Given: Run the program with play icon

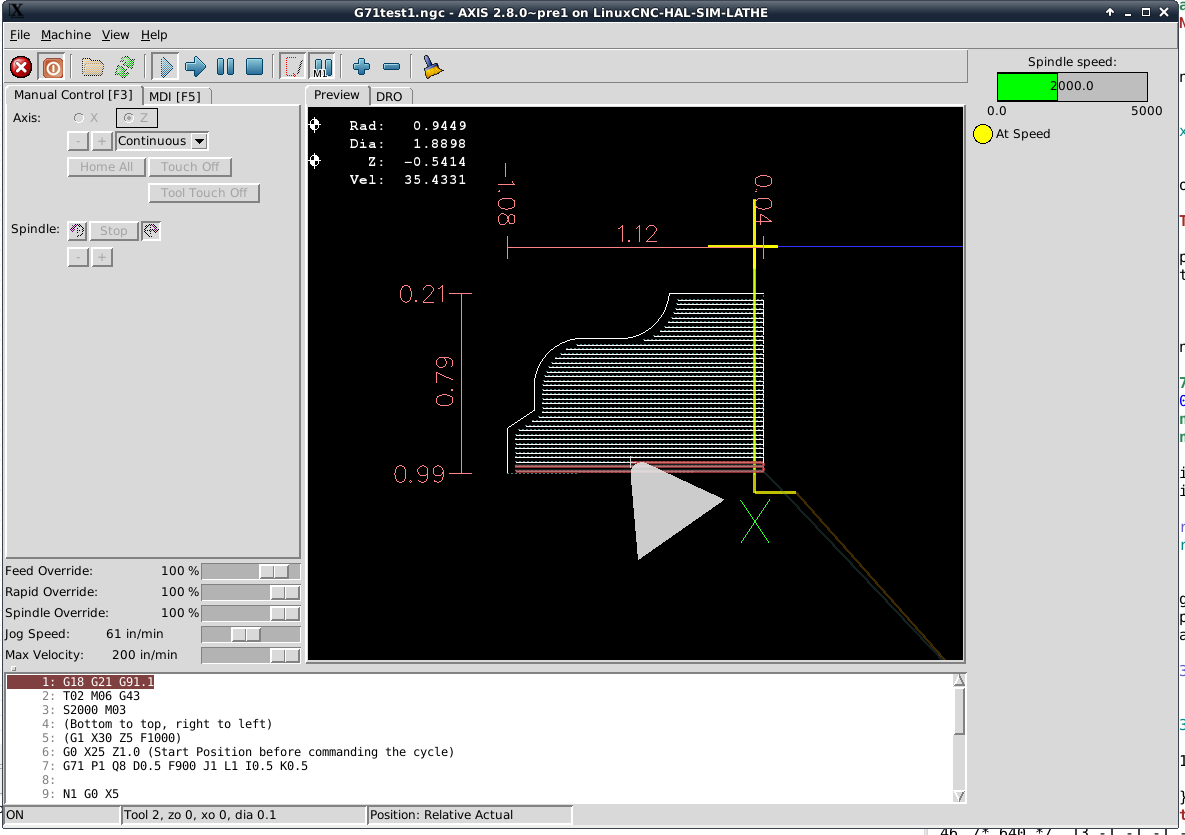Looking at the screenshot, I should tap(165, 67).
